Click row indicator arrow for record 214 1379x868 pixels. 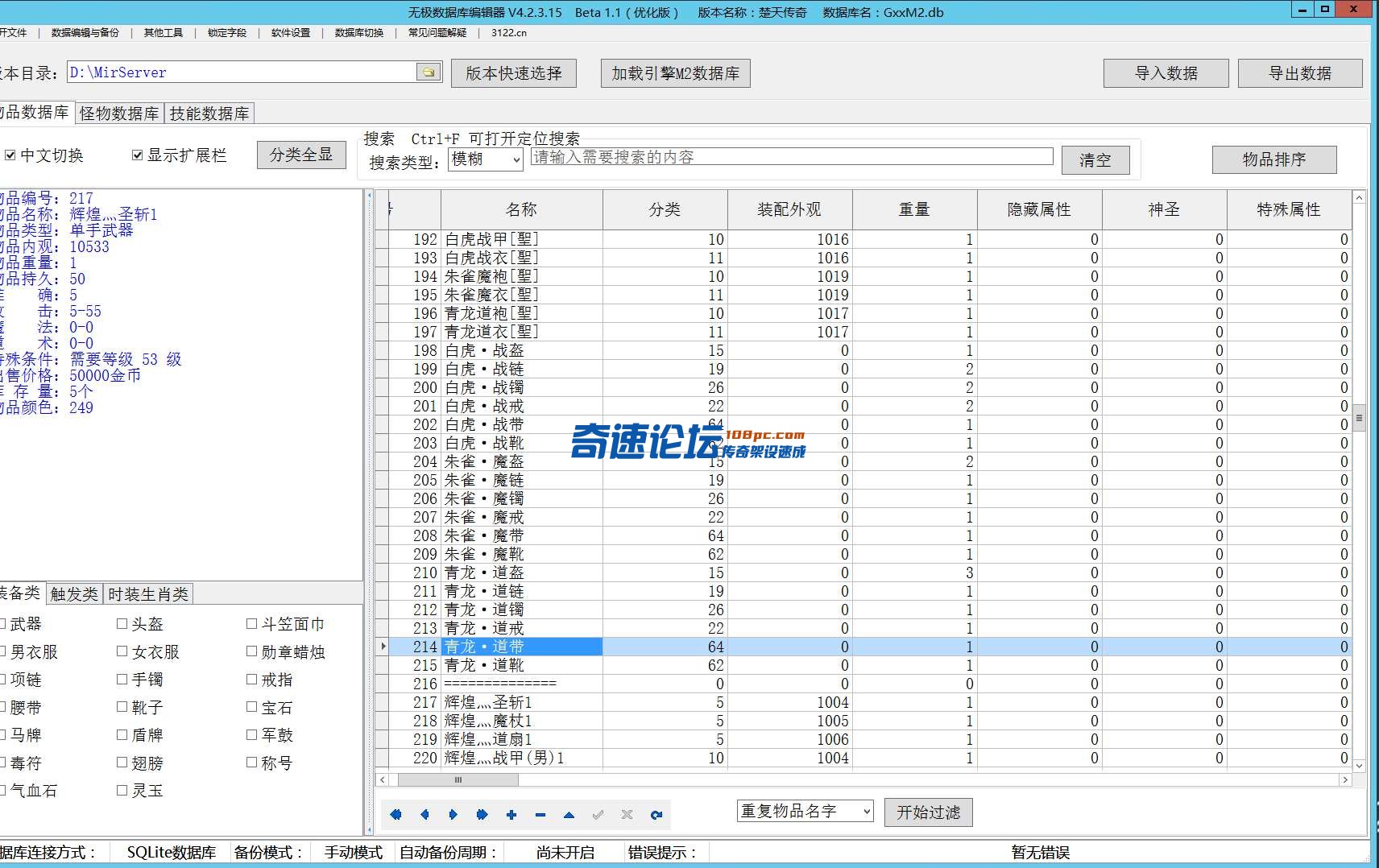point(383,647)
